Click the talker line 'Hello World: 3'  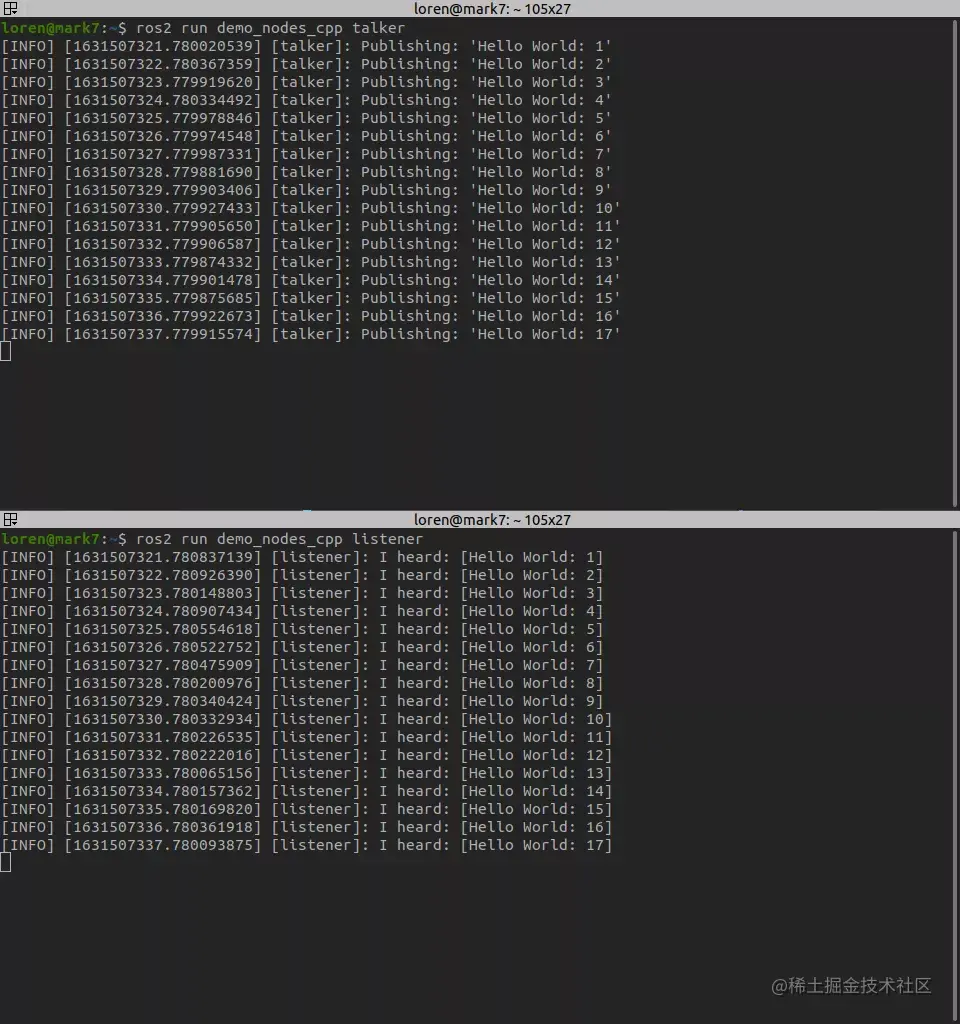tap(306, 82)
